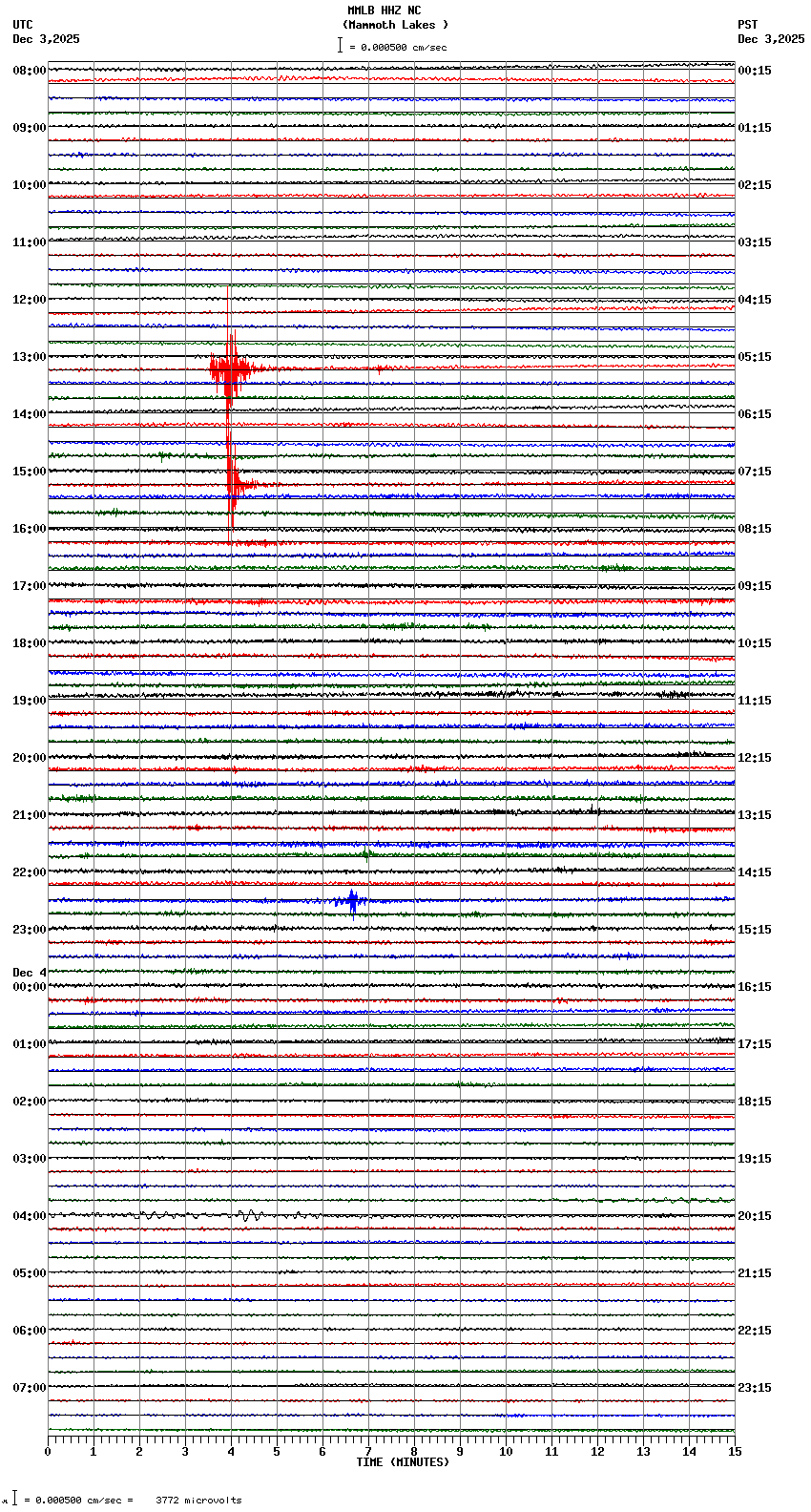Viewport: 811px width, 1512px height.
Task: Click the 10:15 PST time label
Action: click(755, 643)
